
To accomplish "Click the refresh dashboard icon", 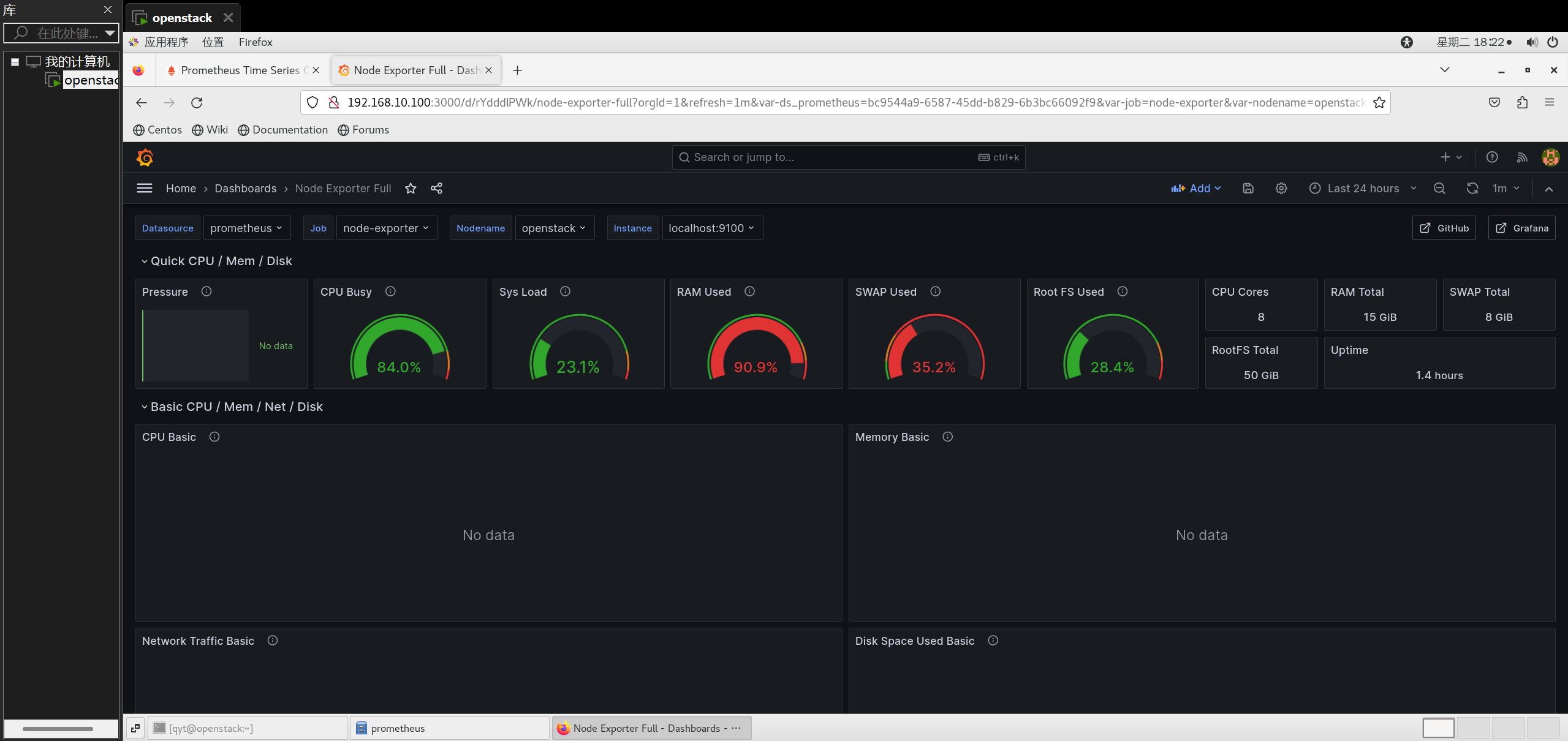I will [1472, 189].
